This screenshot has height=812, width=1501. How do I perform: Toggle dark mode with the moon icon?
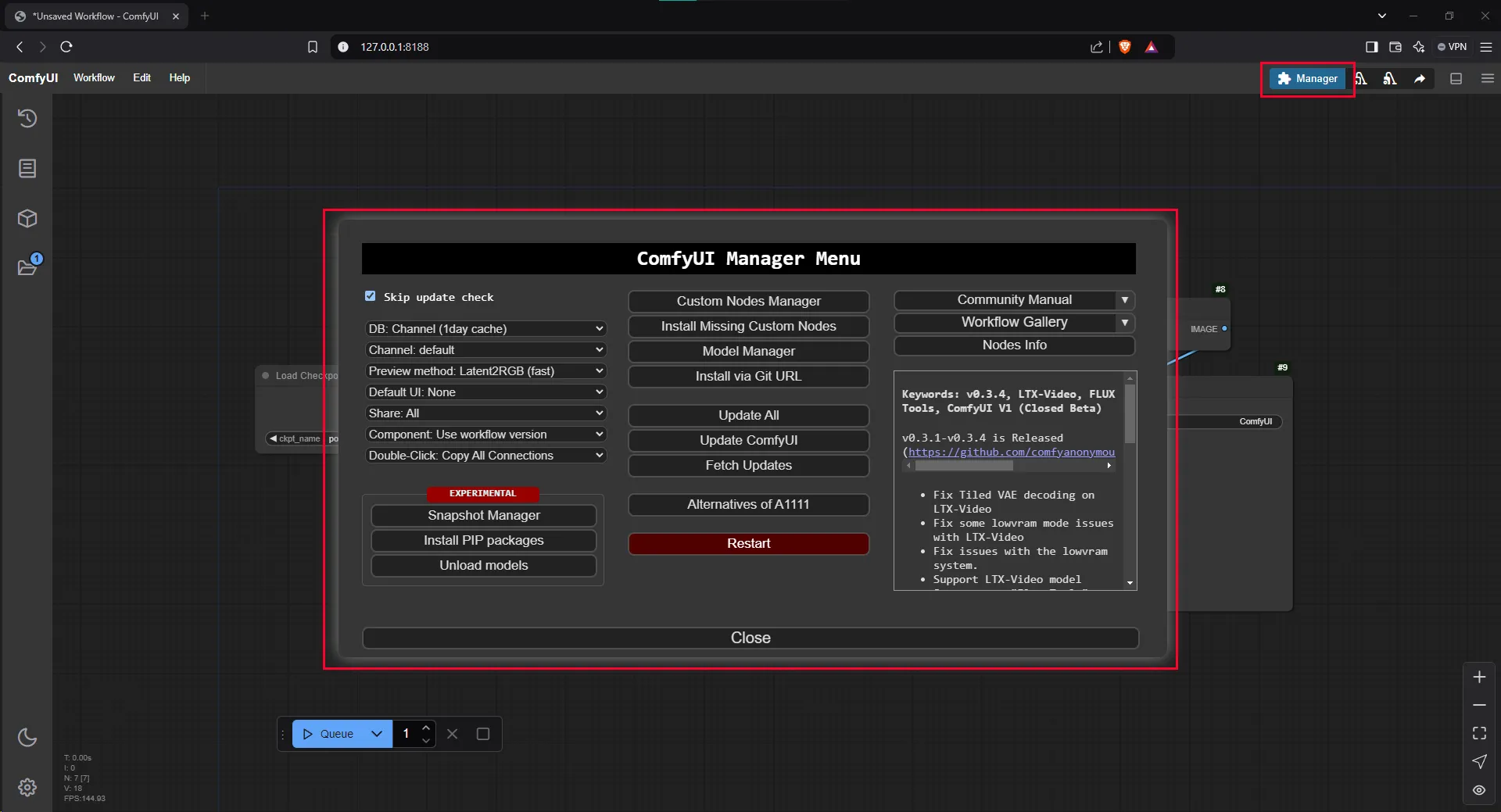pyautogui.click(x=28, y=738)
